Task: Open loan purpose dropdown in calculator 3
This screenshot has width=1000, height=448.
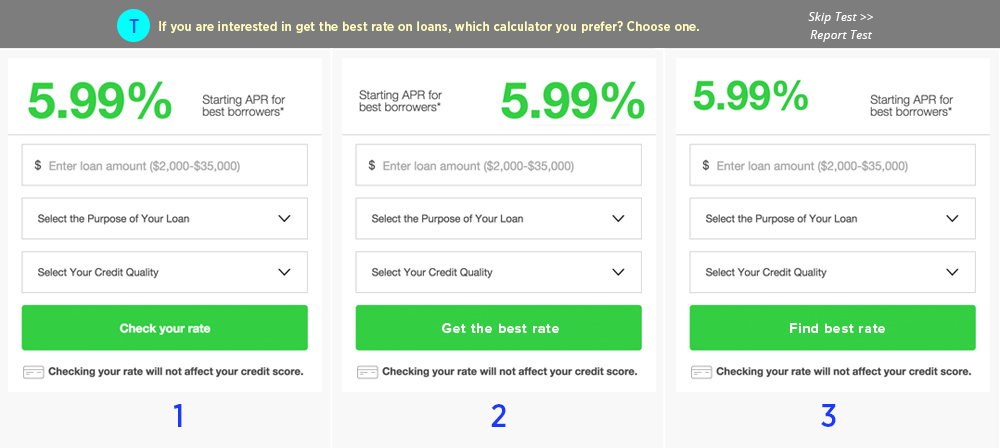Action: click(833, 218)
